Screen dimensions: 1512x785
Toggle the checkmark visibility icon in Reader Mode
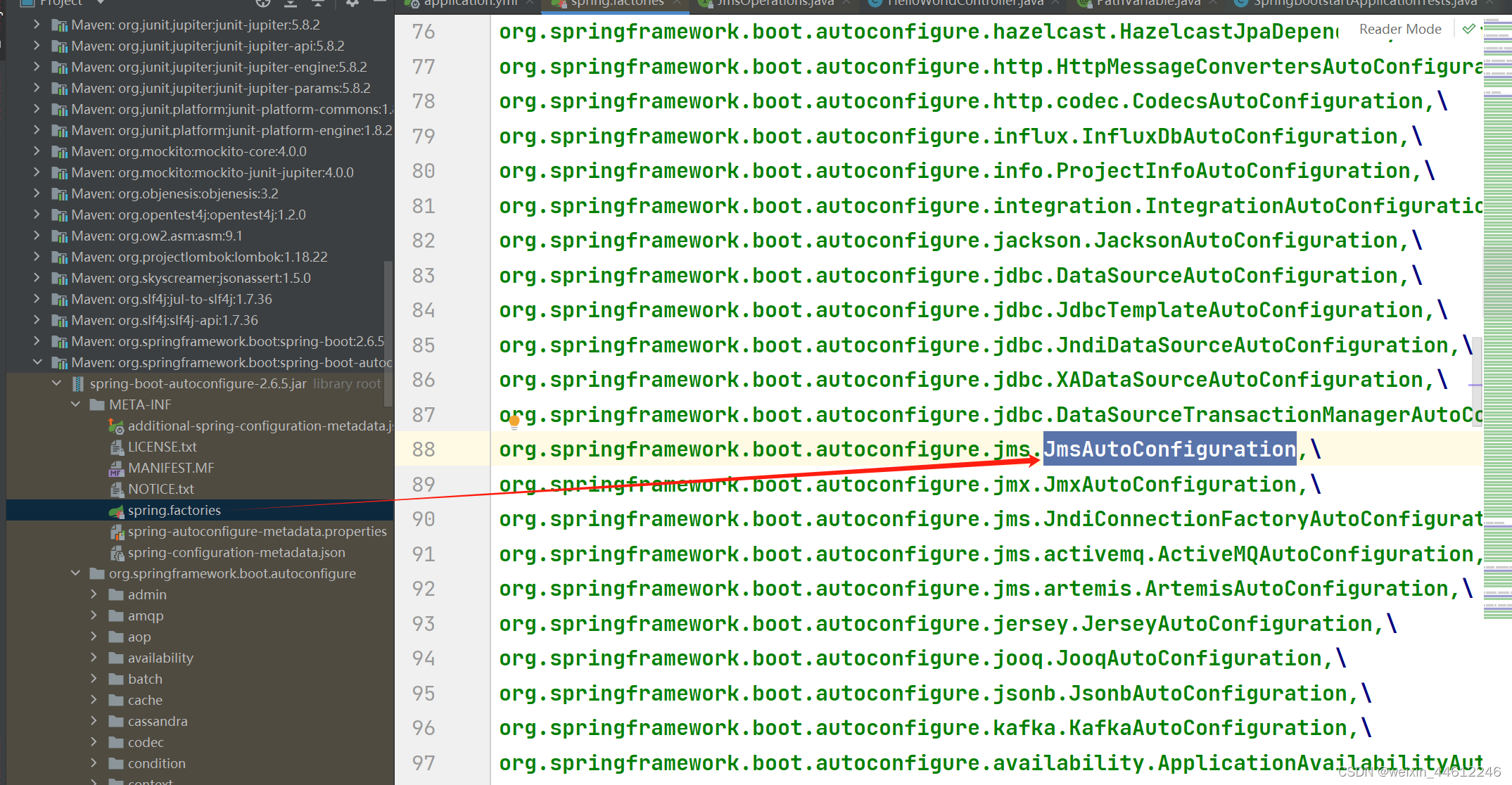(x=1471, y=29)
